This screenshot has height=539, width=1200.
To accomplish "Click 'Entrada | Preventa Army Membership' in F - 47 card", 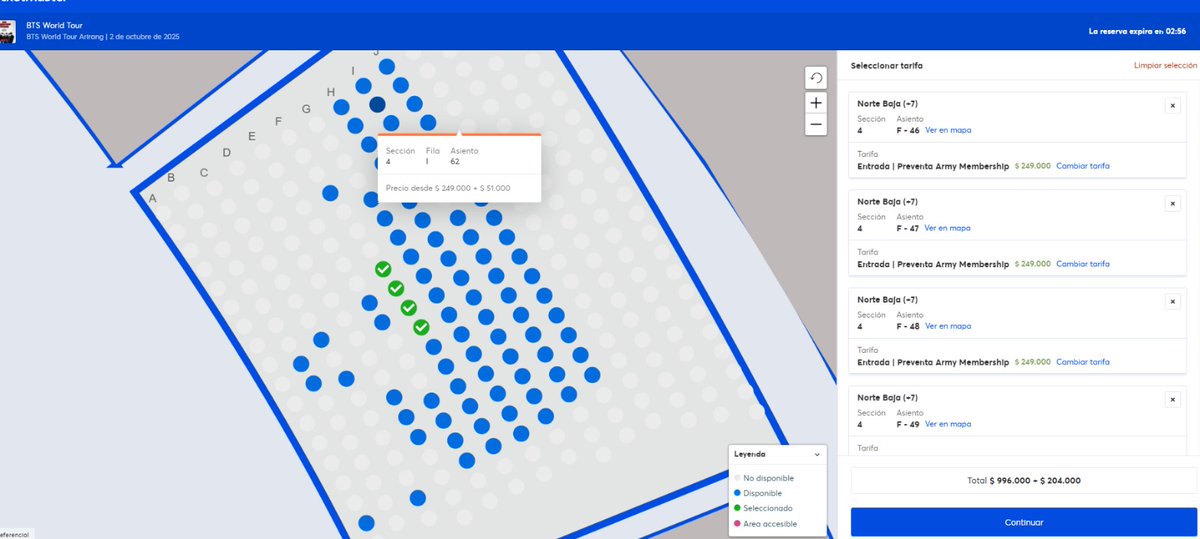I will [933, 264].
